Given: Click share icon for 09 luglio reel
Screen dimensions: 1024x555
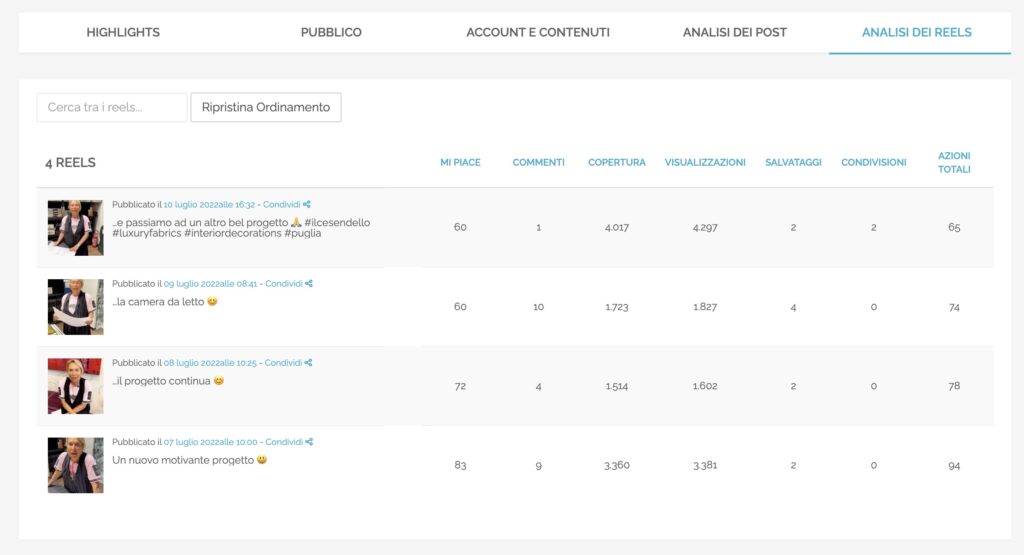Looking at the screenshot, I should coord(309,284).
